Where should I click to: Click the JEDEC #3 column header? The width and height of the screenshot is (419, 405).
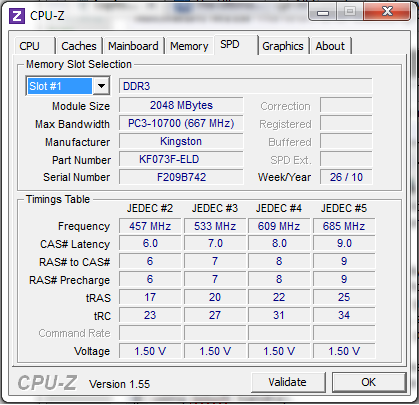tap(215, 208)
